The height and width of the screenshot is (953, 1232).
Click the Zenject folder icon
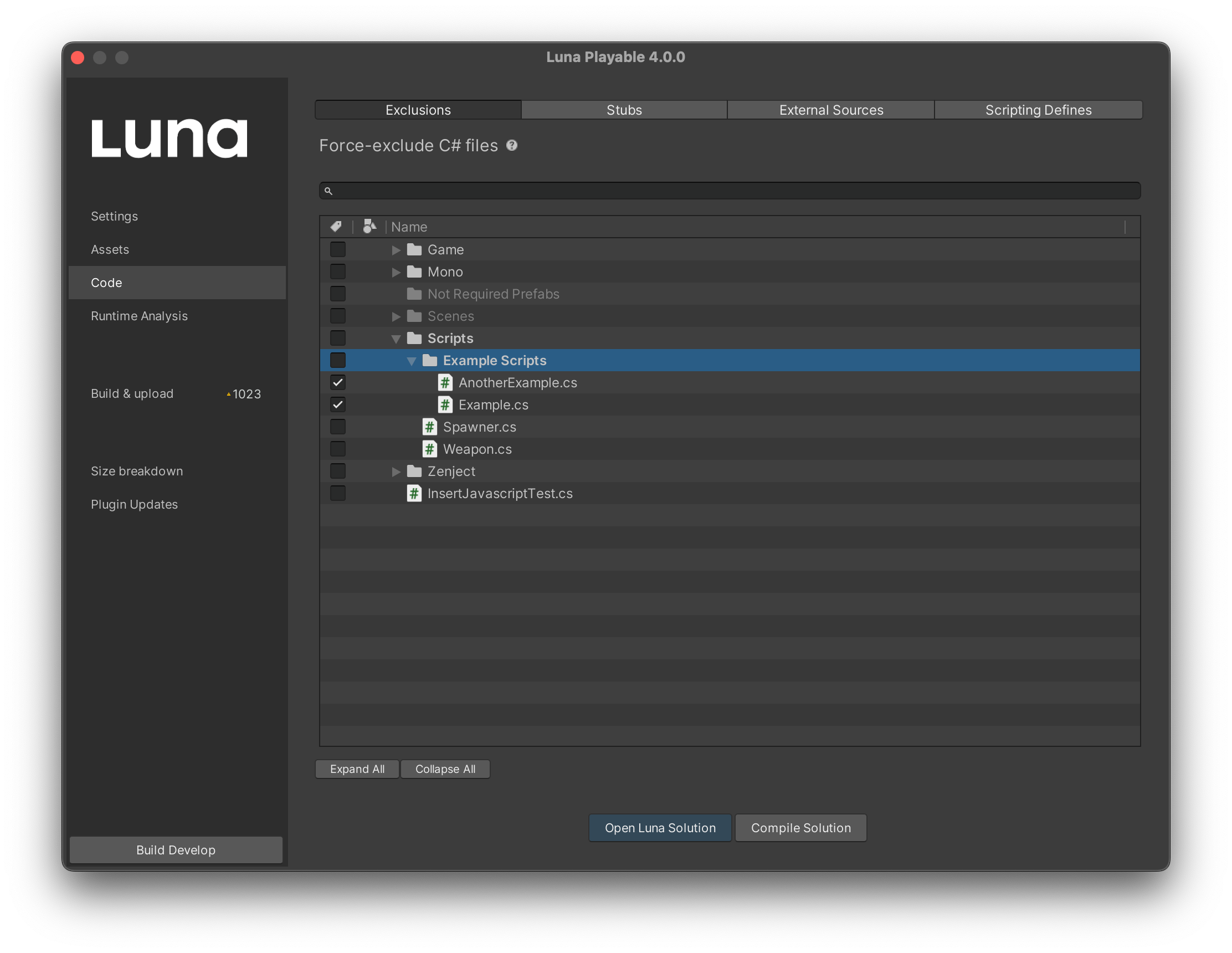pyautogui.click(x=414, y=471)
